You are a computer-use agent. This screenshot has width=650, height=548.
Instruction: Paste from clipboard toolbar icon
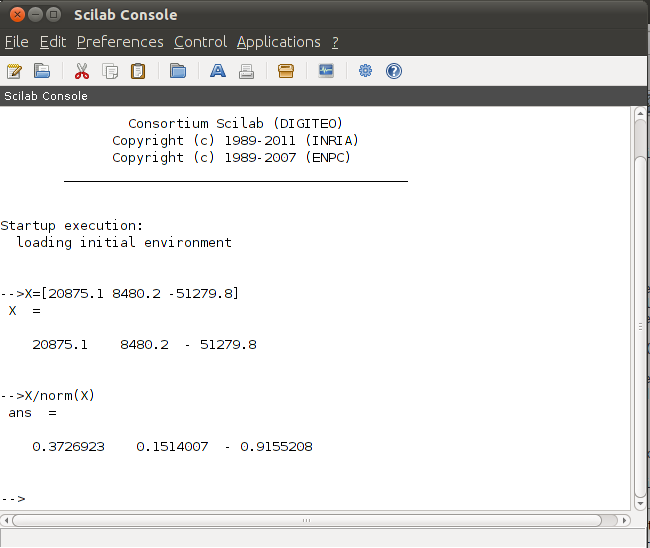[x=138, y=71]
